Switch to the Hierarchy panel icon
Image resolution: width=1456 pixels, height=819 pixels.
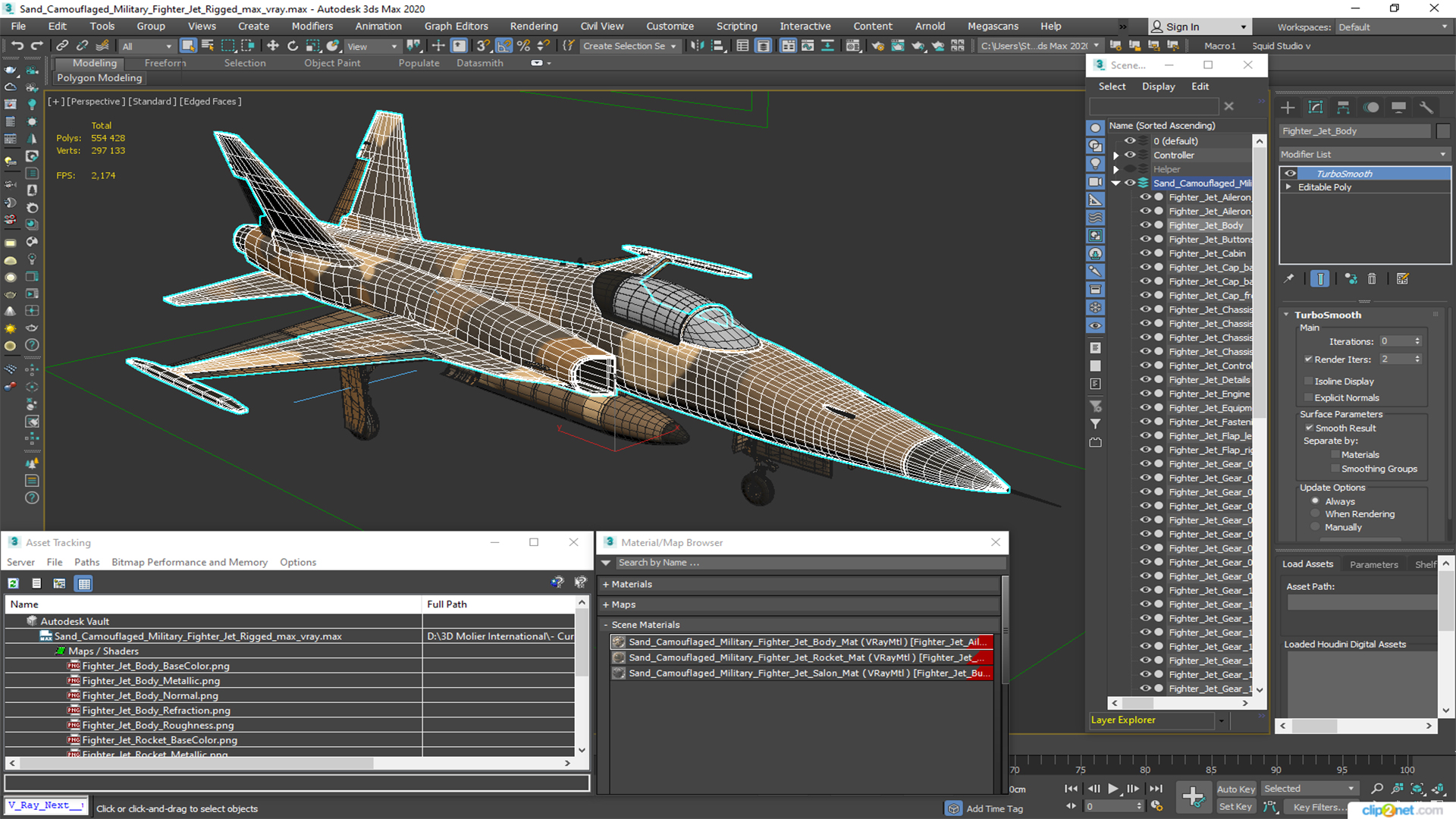[x=1343, y=108]
